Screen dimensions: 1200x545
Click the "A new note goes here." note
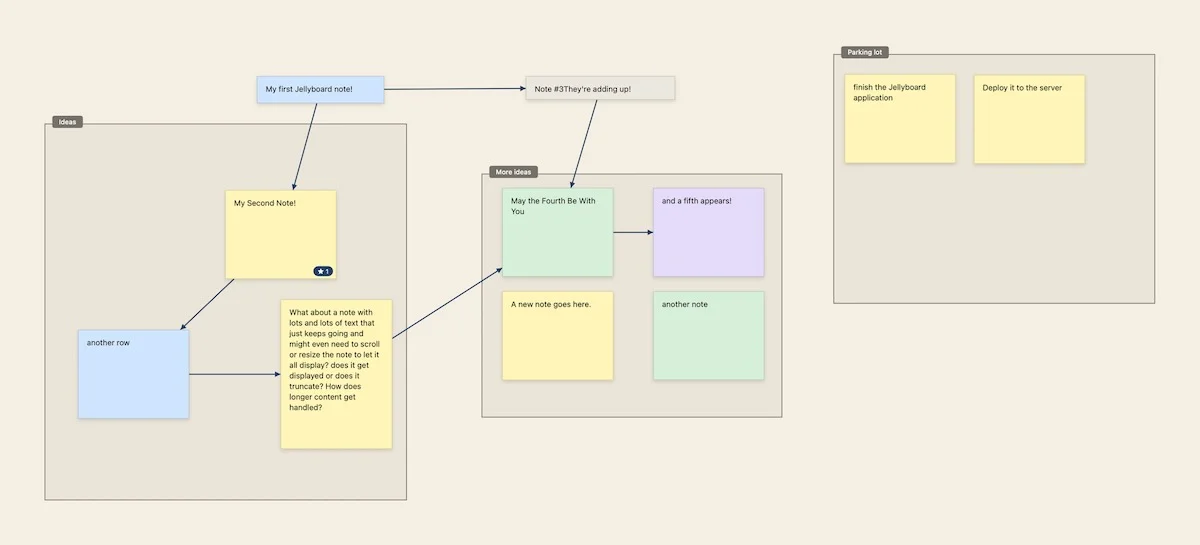(x=557, y=336)
